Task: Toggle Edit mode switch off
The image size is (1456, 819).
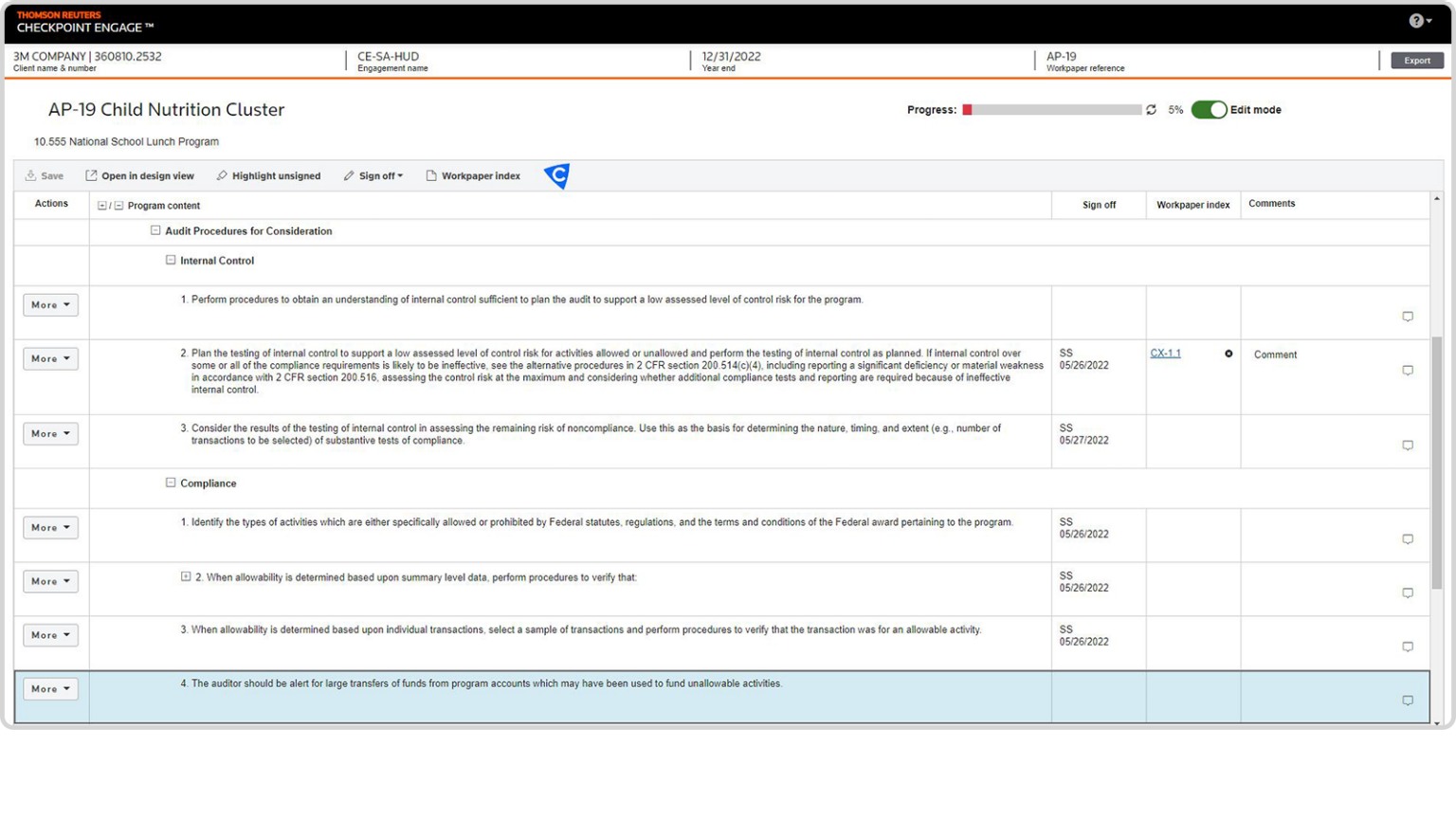Action: (x=1209, y=110)
